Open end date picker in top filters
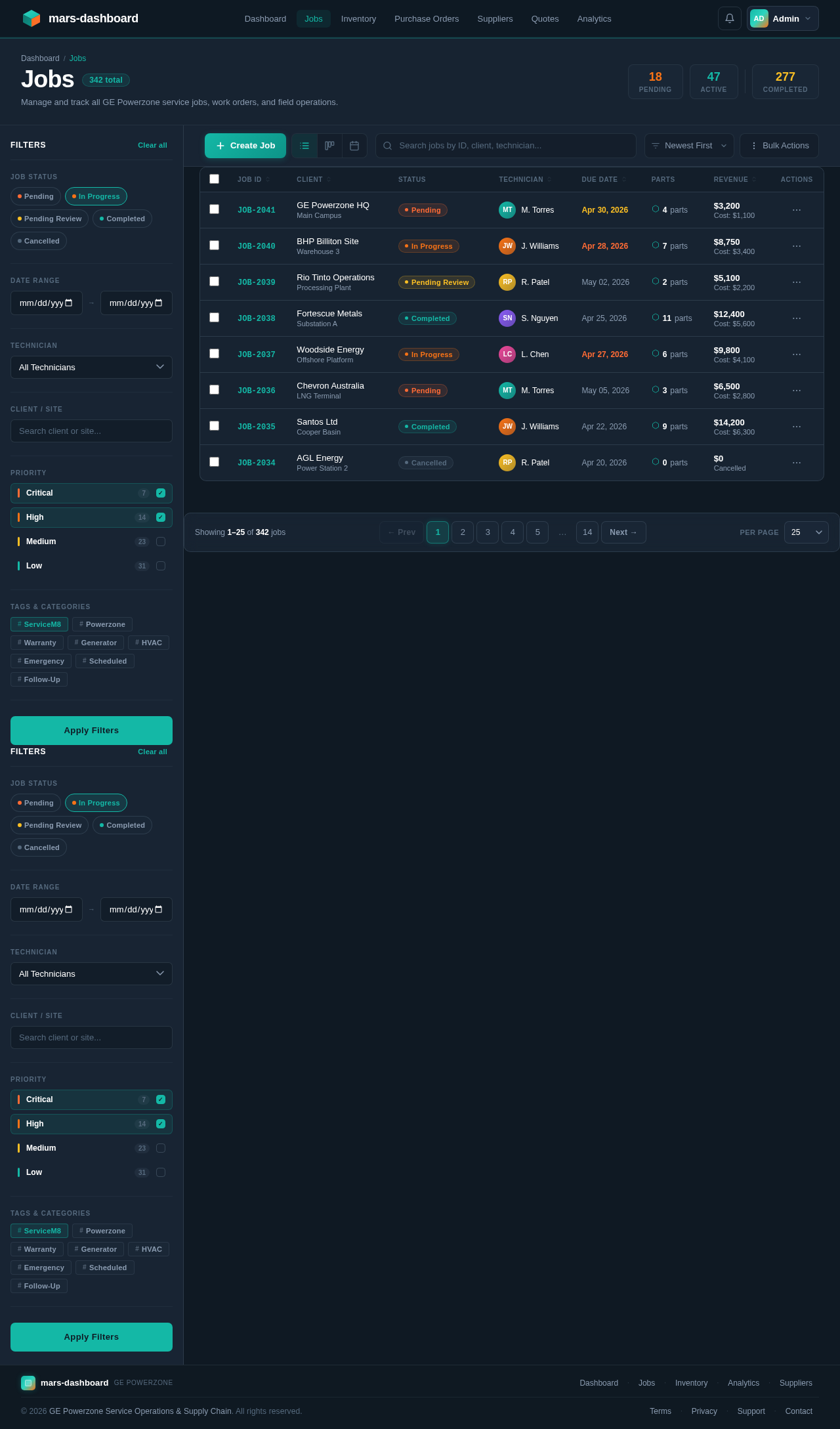This screenshot has height=1429, width=840. pos(158,303)
